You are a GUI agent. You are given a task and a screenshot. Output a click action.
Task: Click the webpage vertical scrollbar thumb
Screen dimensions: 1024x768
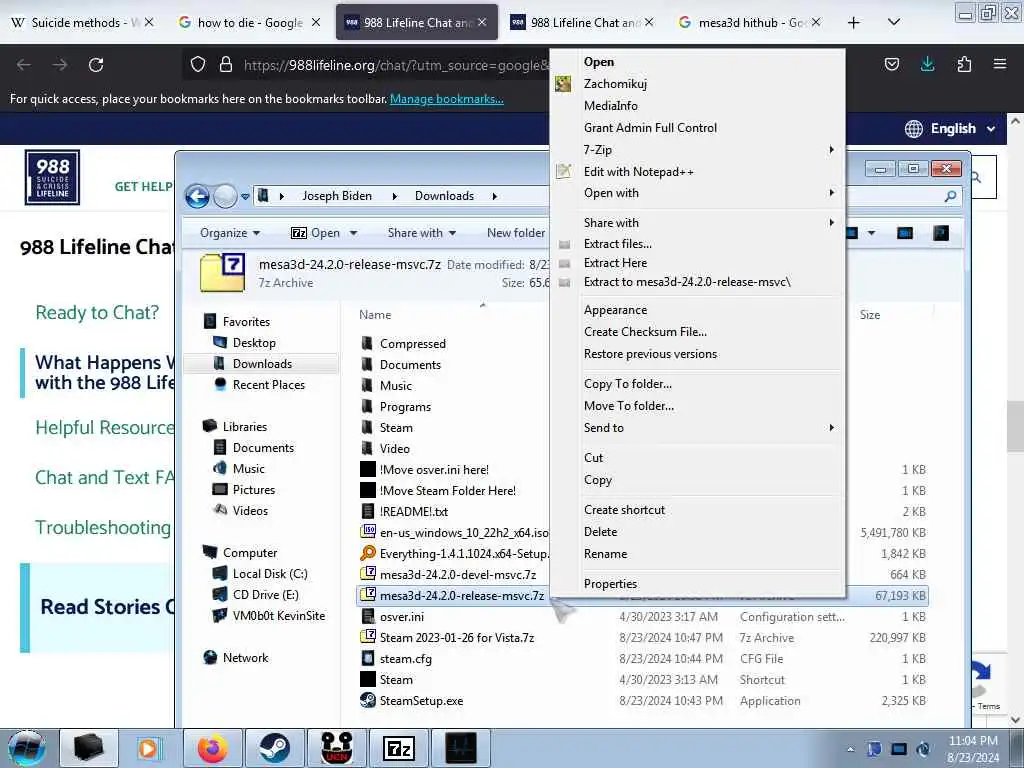pos(1015,426)
